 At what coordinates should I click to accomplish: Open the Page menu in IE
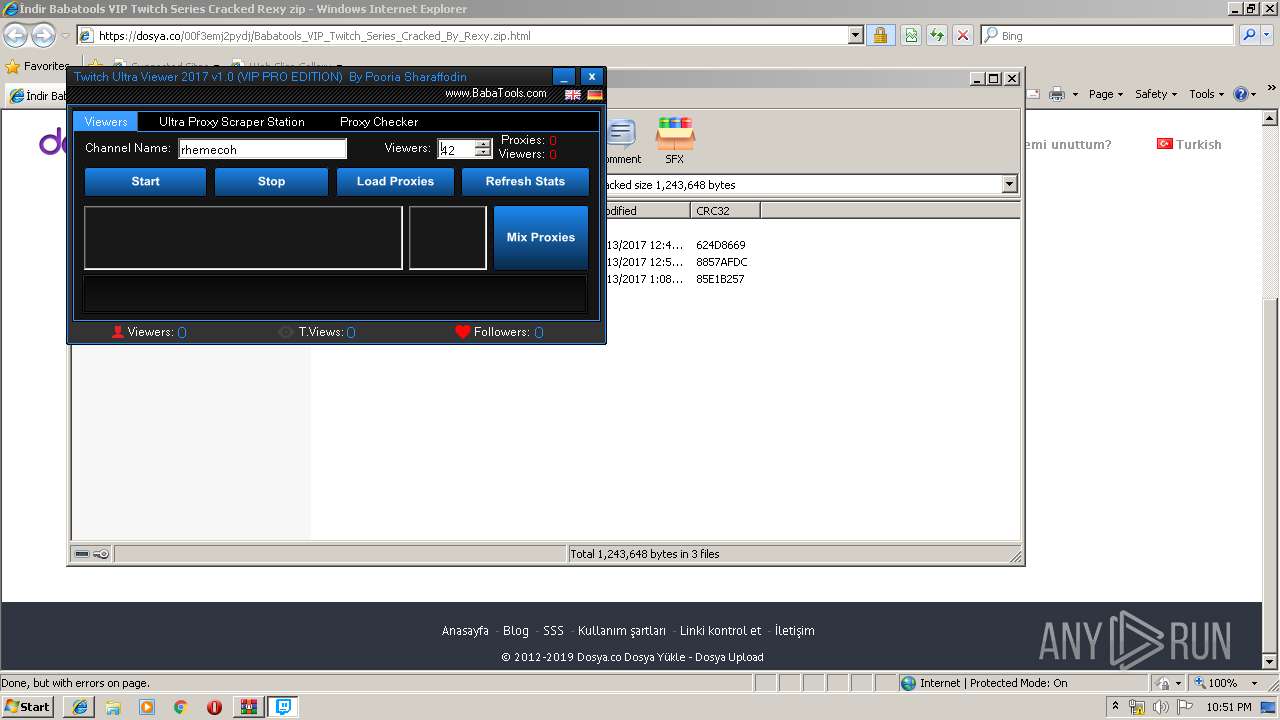(1106, 94)
